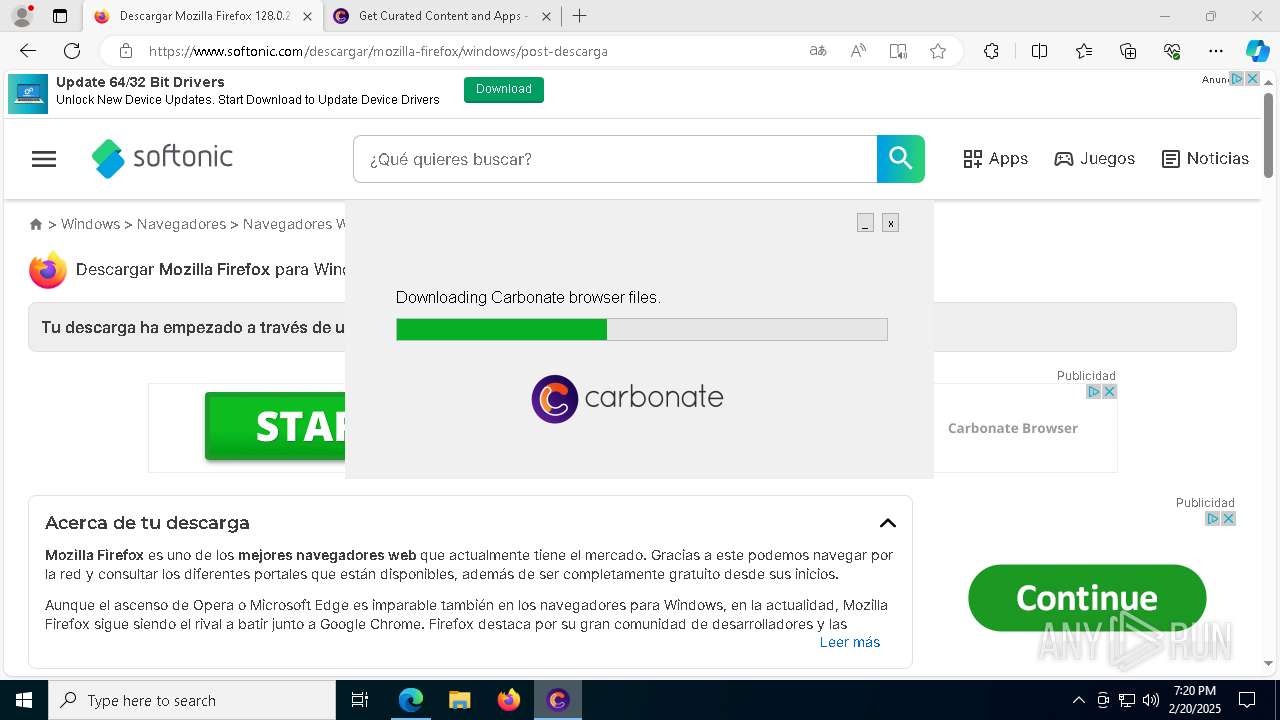
Task: Open the favorites list icon
Action: click(1084, 51)
